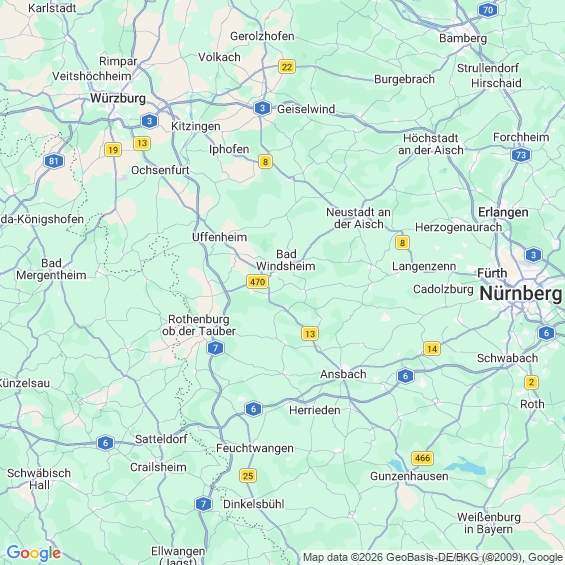Select the Erlangen city label
Image resolution: width=565 pixels, height=565 pixels.
[503, 212]
